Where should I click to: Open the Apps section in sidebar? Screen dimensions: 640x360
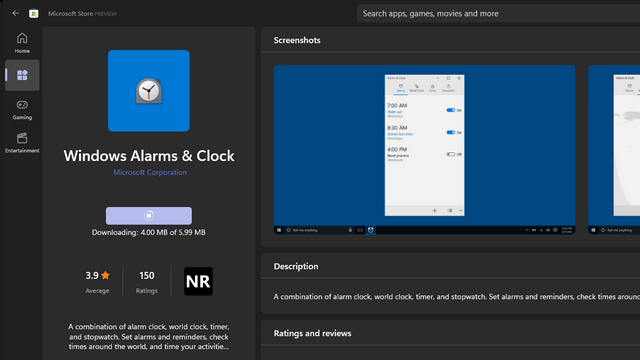[x=22, y=75]
